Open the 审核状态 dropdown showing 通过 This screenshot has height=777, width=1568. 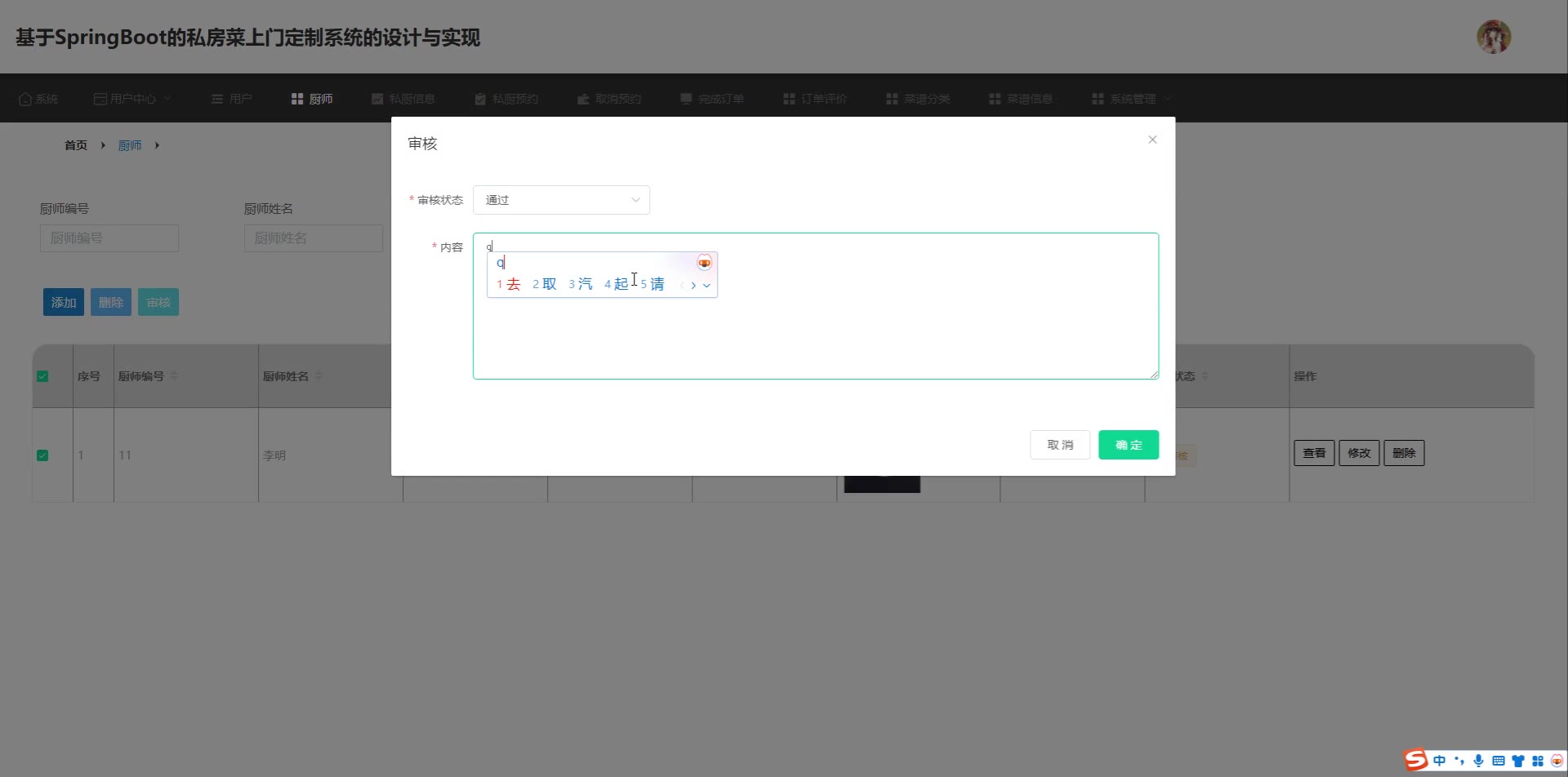coord(561,200)
